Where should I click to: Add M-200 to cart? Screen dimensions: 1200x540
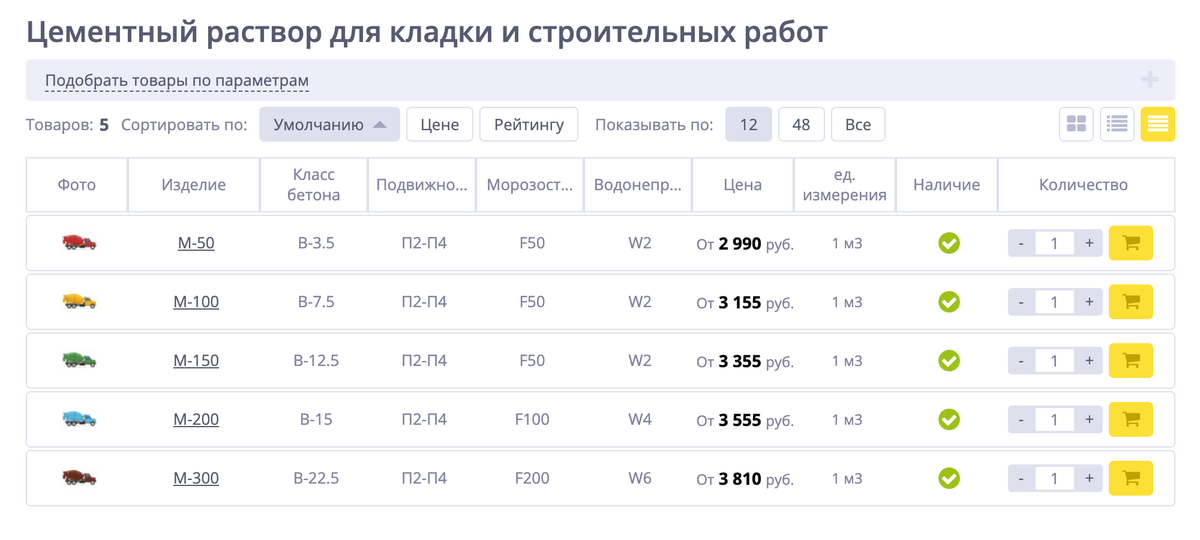1131,420
